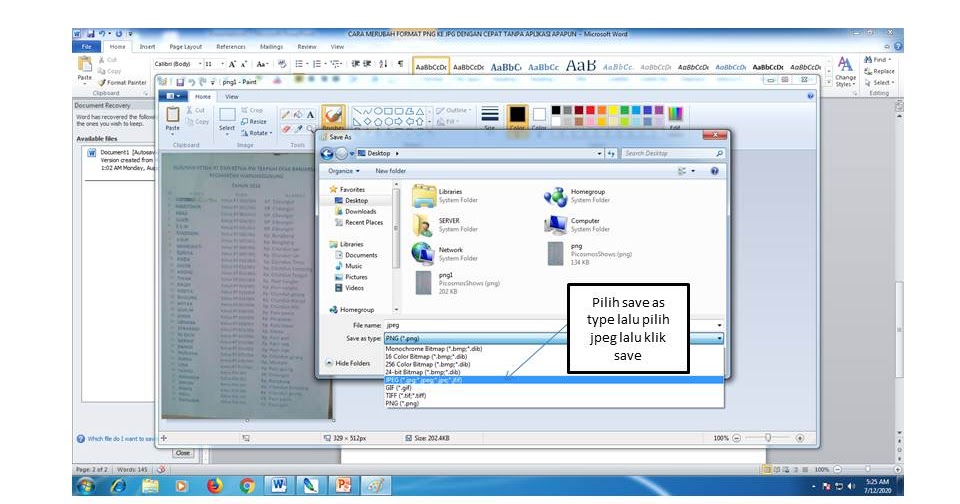This screenshot has height=504, width=960.
Task: Expand the Organize menu in Save As
Action: pyautogui.click(x=343, y=171)
